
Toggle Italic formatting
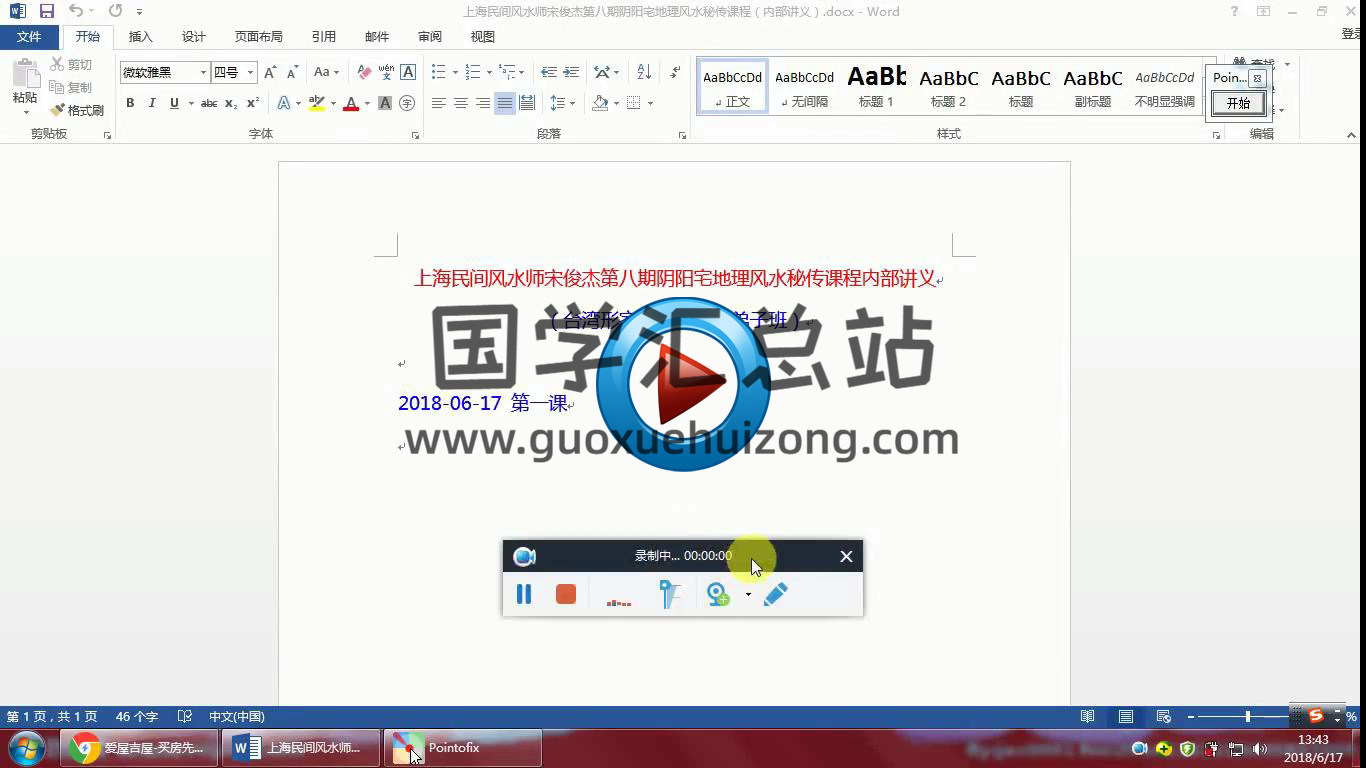point(152,103)
